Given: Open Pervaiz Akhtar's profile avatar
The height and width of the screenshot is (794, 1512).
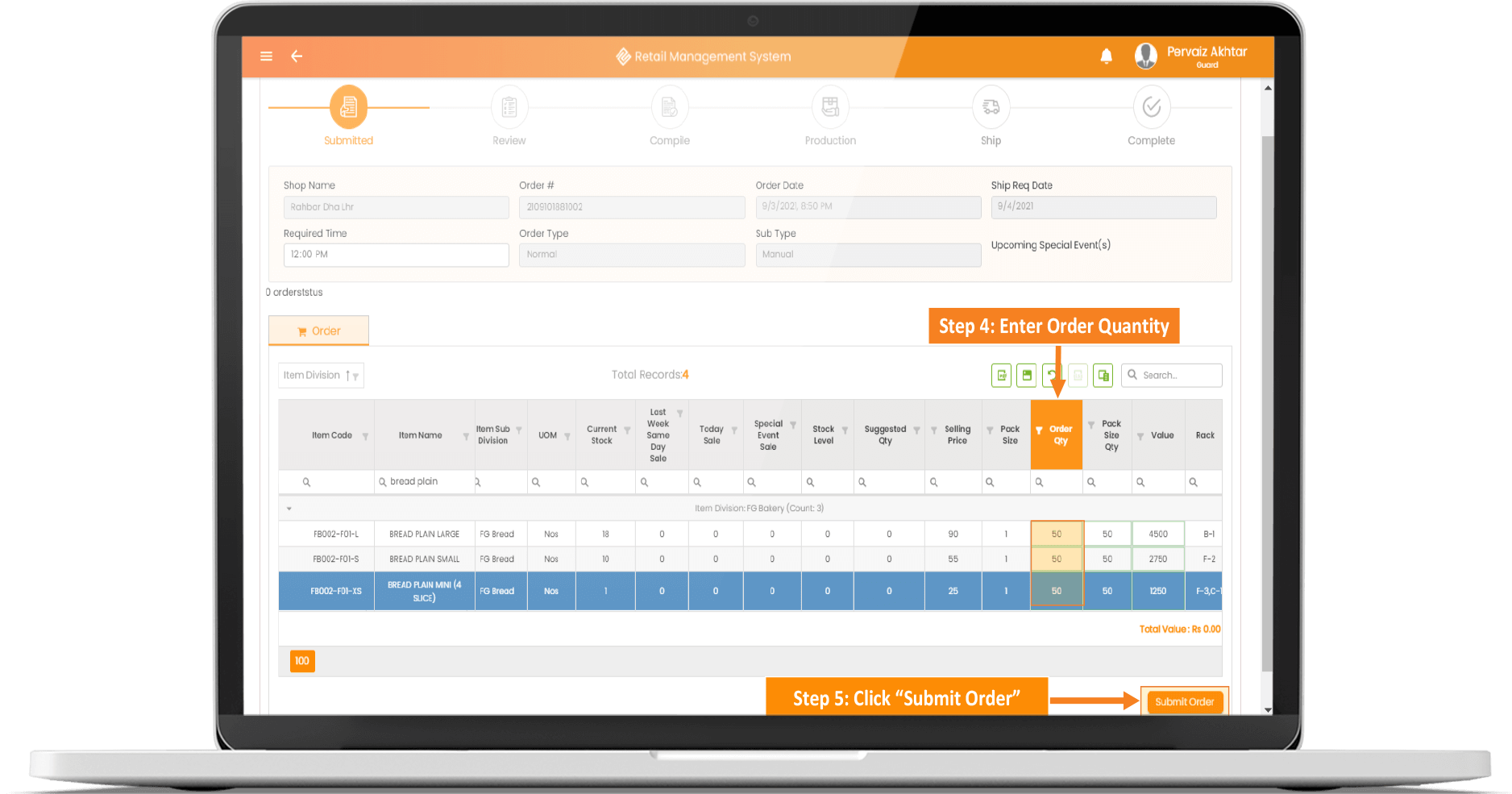Looking at the screenshot, I should (1145, 56).
